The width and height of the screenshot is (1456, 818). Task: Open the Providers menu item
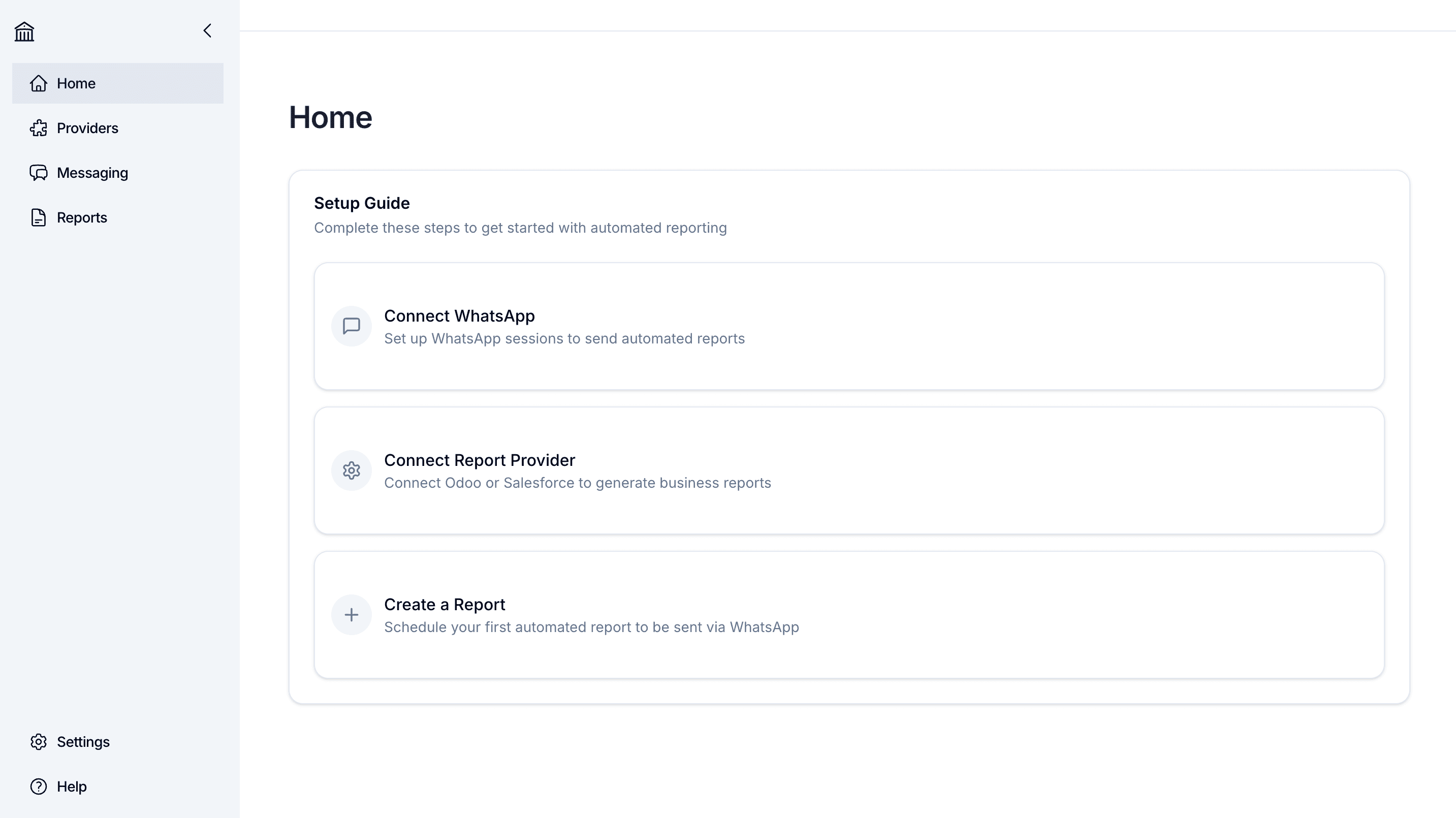coord(87,129)
